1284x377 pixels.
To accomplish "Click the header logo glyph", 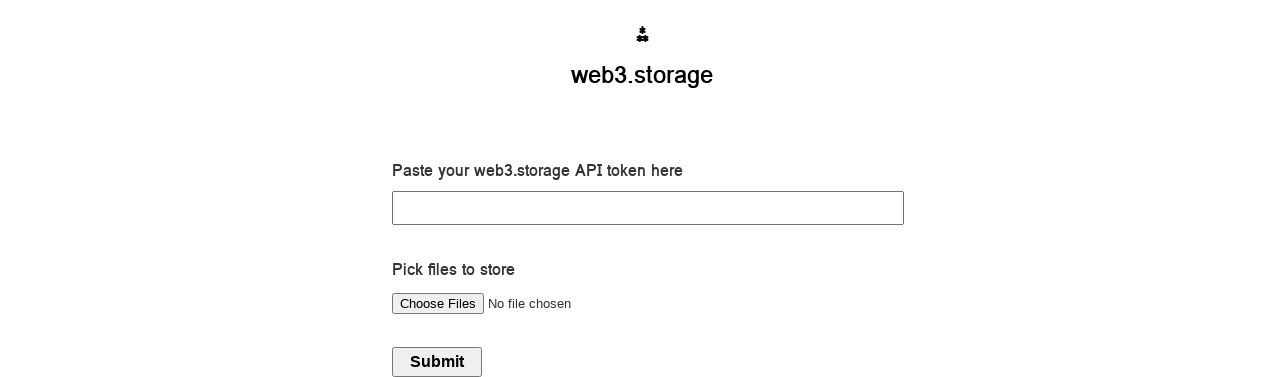I will pyautogui.click(x=642, y=34).
